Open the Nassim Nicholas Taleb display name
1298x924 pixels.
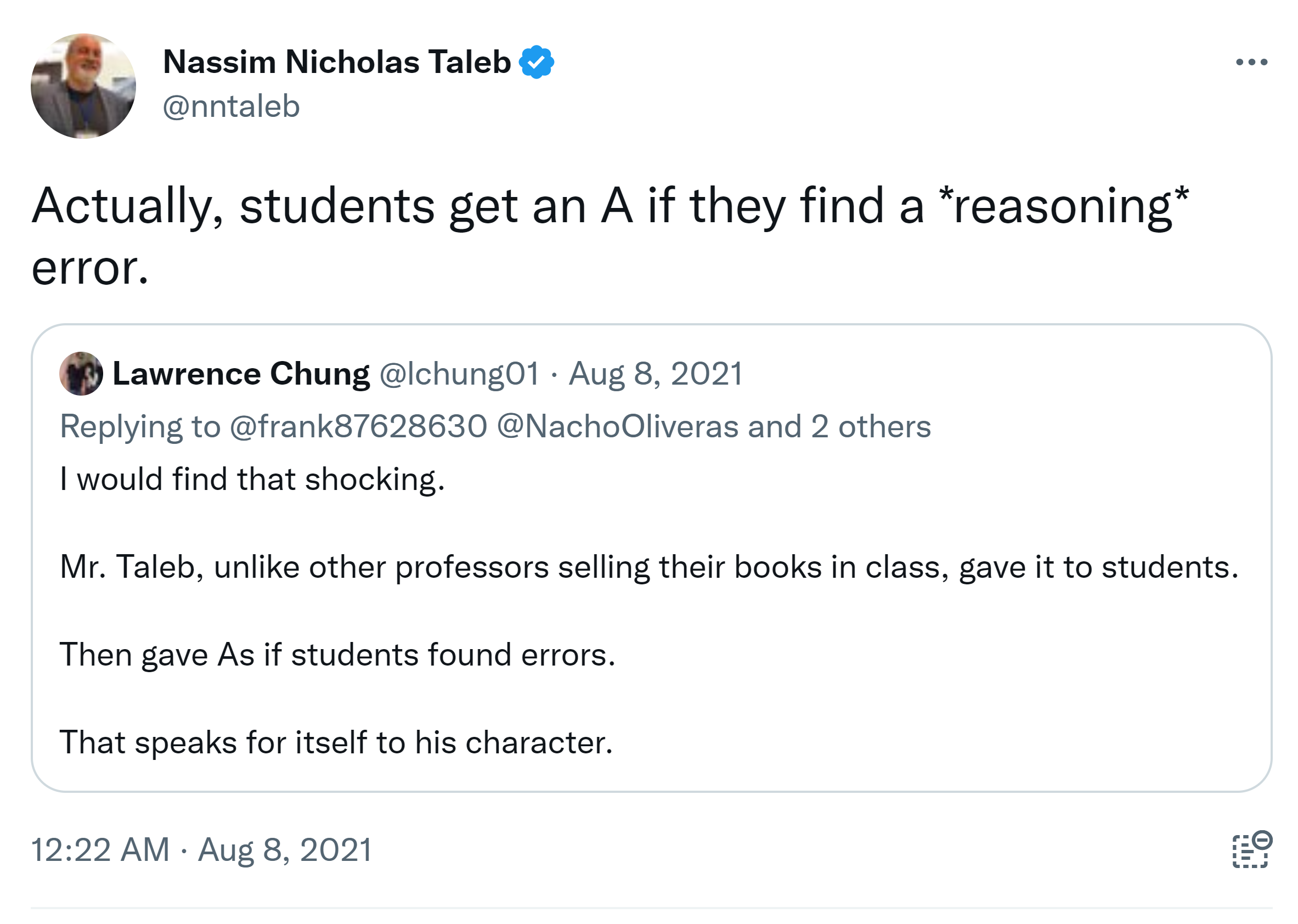click(337, 62)
